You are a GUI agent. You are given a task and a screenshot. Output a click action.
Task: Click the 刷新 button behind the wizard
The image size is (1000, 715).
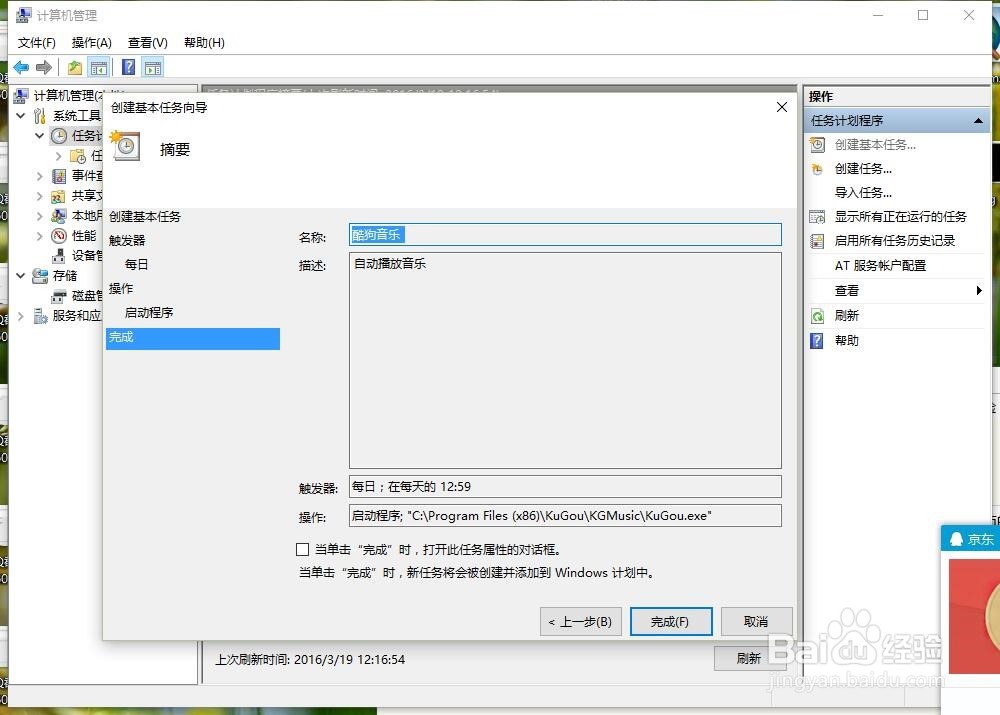[x=748, y=658]
